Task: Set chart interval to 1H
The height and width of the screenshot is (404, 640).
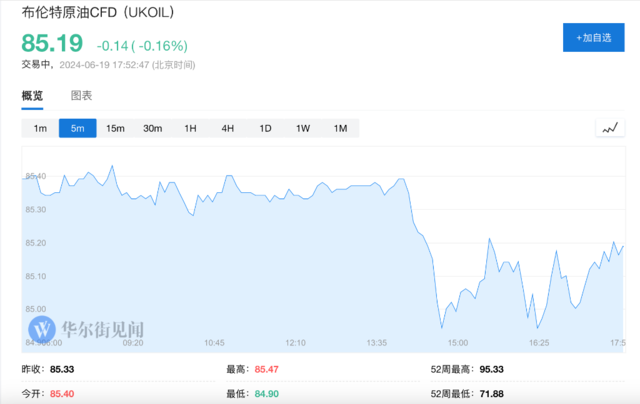Action: click(190, 128)
